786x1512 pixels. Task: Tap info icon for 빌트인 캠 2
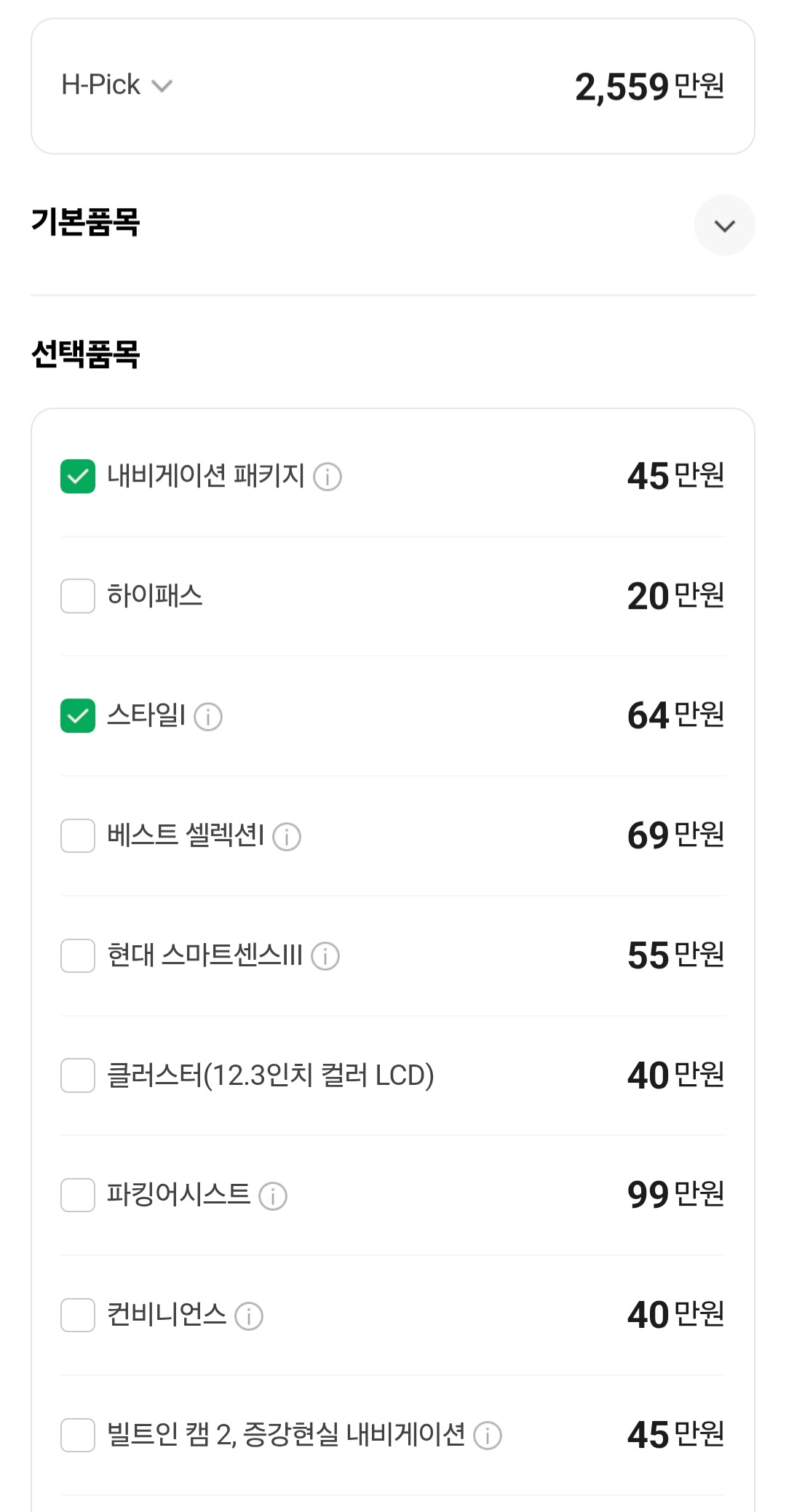coord(488,1436)
